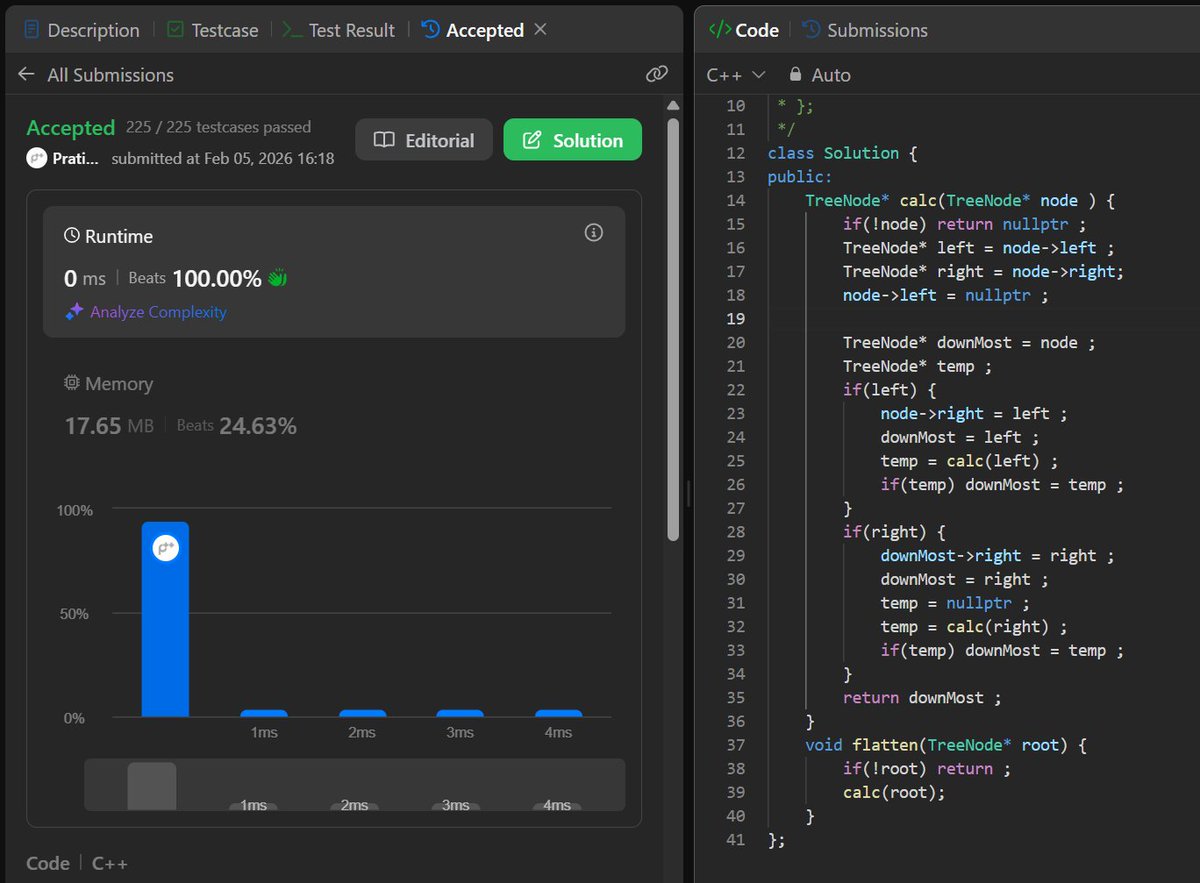Screen dimensions: 1200x883
Task: Click line number 19 in editor
Action: tap(735, 319)
